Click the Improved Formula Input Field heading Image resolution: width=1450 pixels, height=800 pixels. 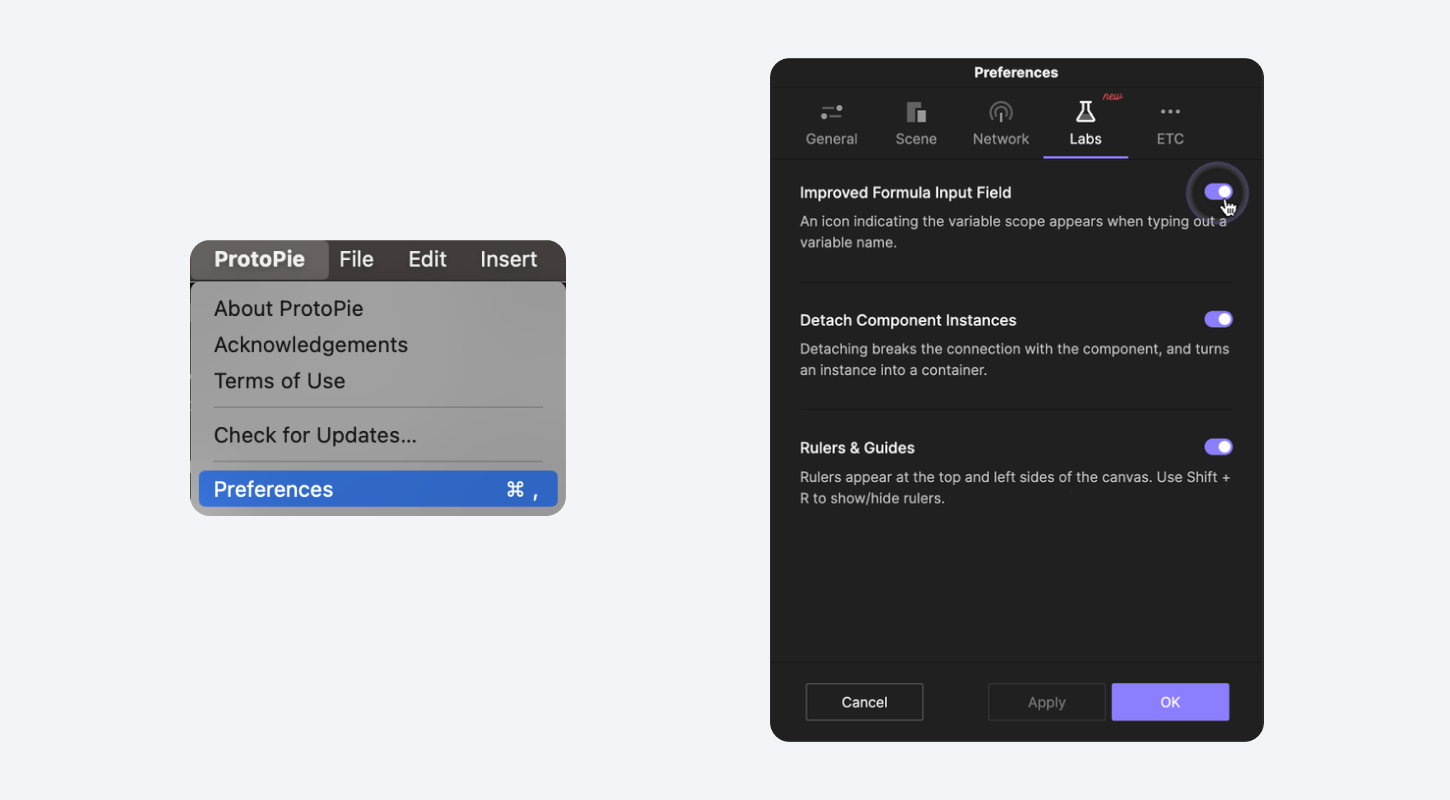pyautogui.click(x=905, y=193)
